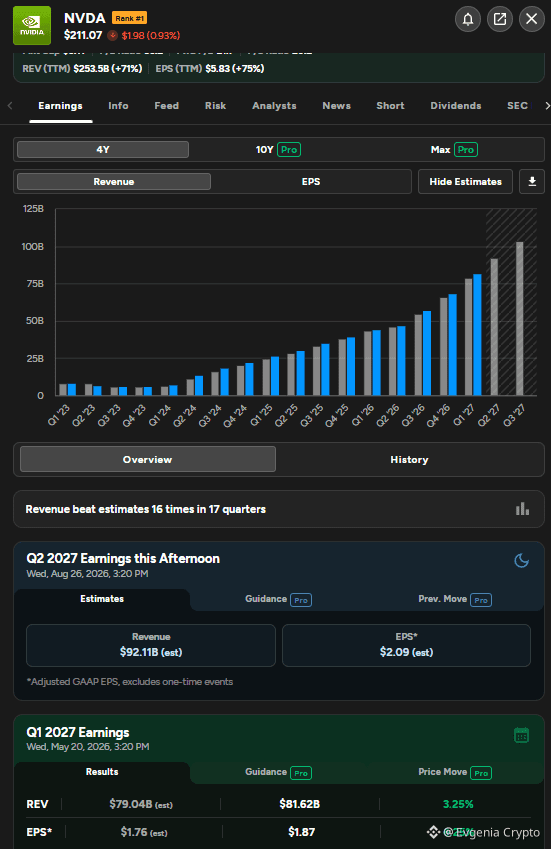
Task: Open the SEC tab
Action: pos(517,106)
